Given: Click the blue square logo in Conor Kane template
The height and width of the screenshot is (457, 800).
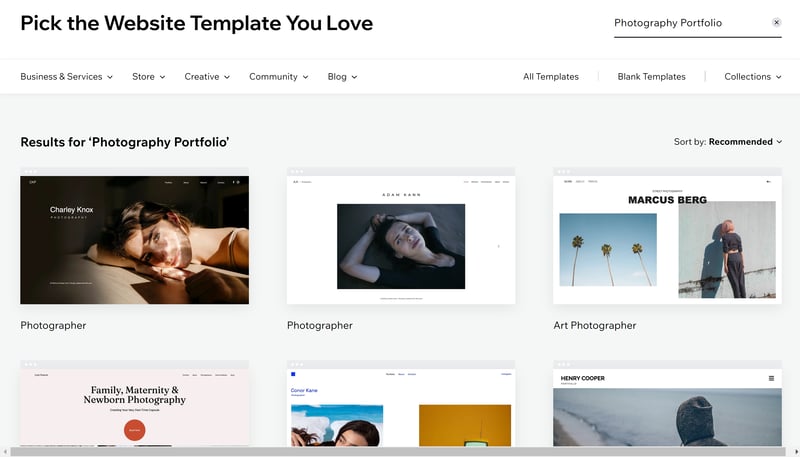Looking at the screenshot, I should coord(293,374).
